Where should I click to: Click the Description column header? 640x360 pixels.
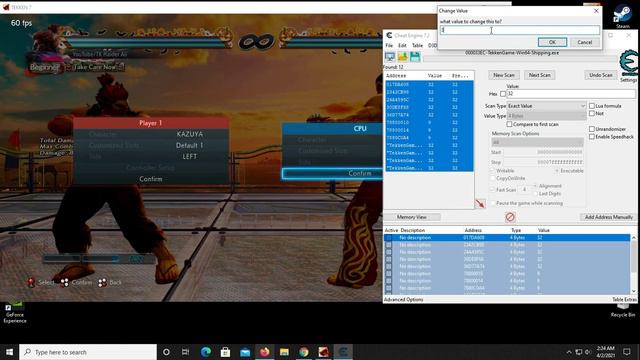413,230
